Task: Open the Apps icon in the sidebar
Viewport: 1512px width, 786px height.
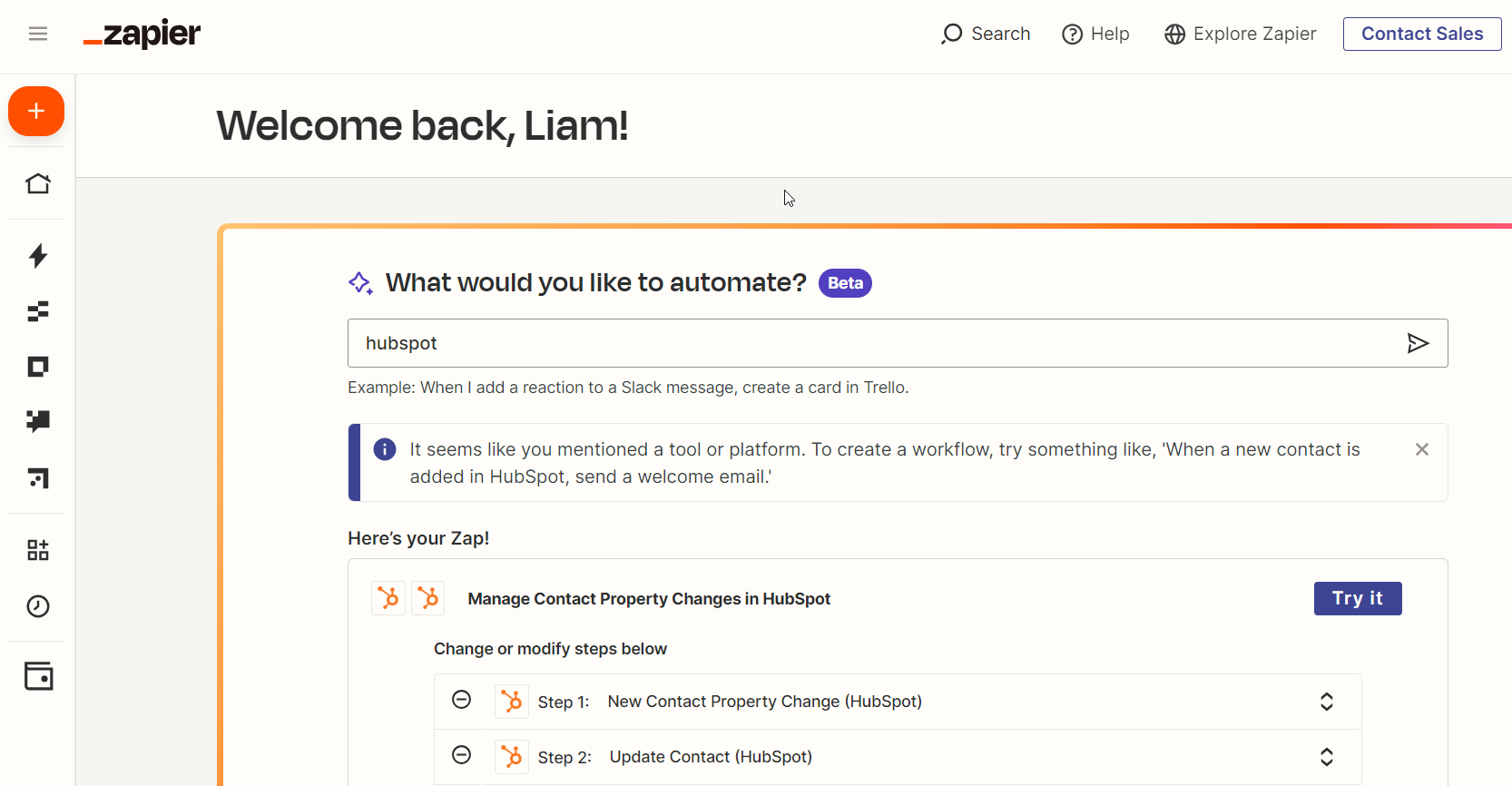Action: pos(37,549)
